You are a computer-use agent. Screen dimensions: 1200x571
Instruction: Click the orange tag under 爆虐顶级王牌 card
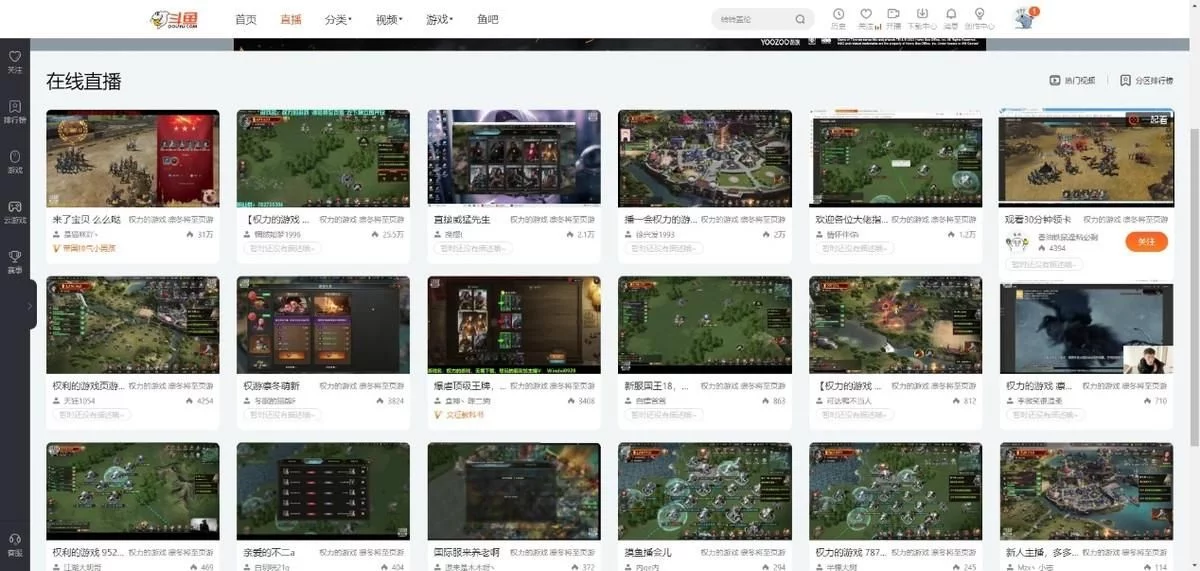[x=459, y=415]
